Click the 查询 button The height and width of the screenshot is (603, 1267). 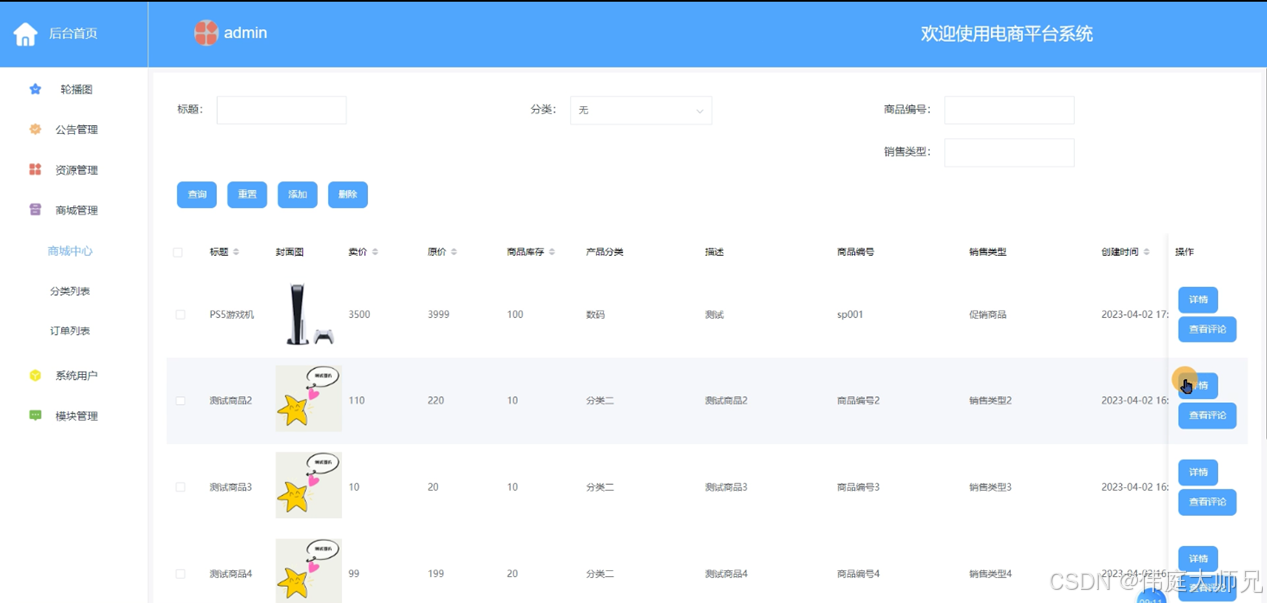pyautogui.click(x=197, y=194)
